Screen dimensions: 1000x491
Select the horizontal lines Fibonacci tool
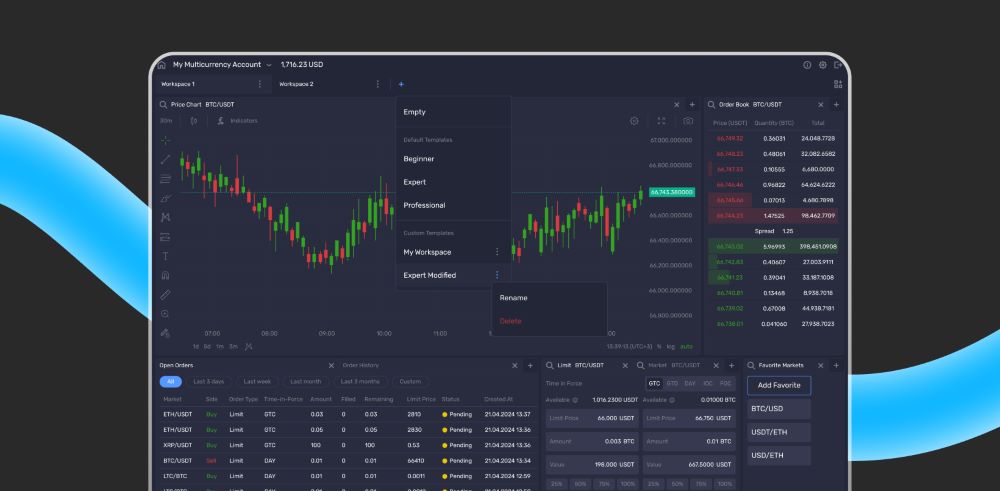click(x=166, y=179)
